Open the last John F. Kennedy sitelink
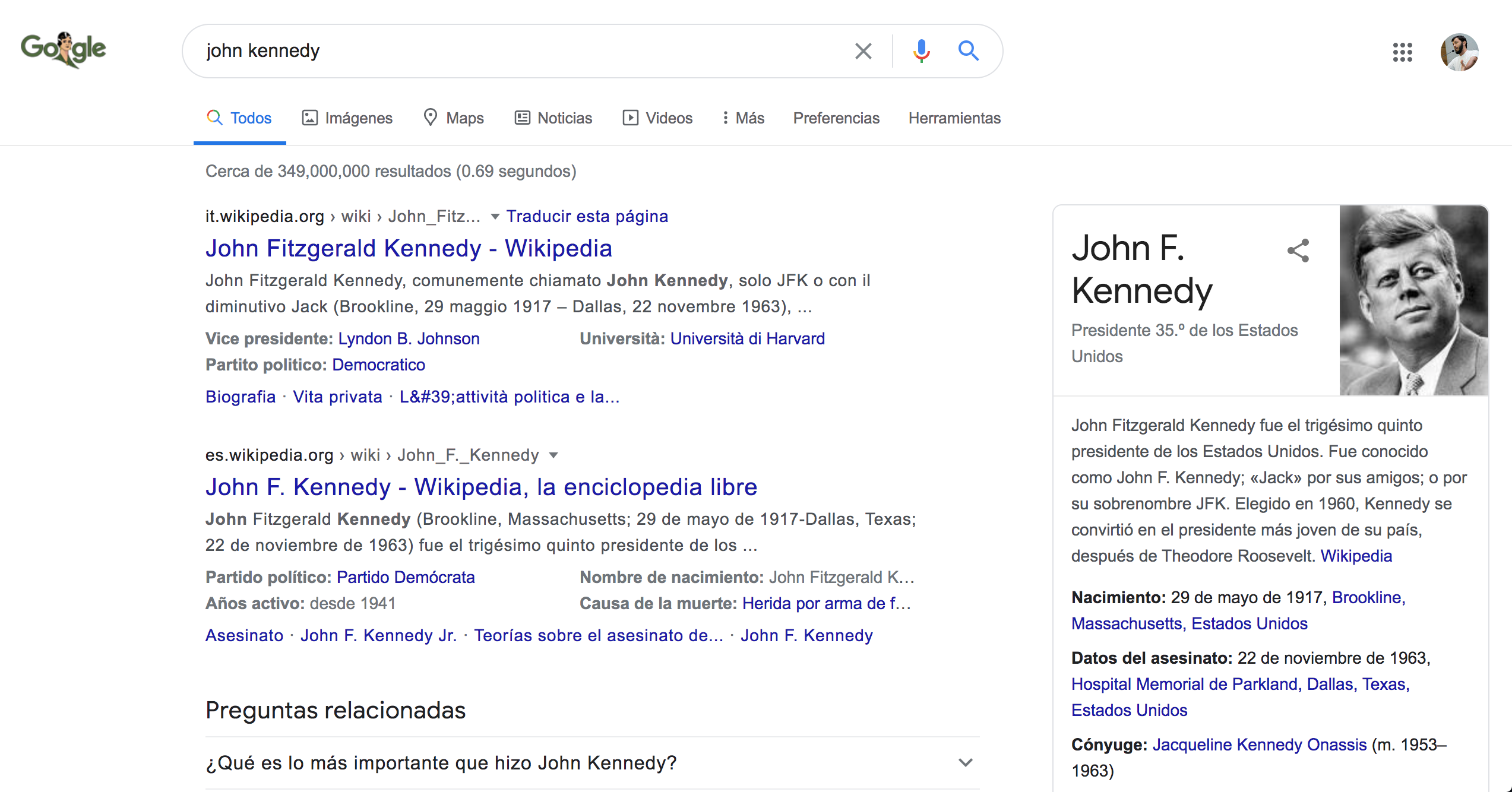1512x792 pixels. (806, 635)
